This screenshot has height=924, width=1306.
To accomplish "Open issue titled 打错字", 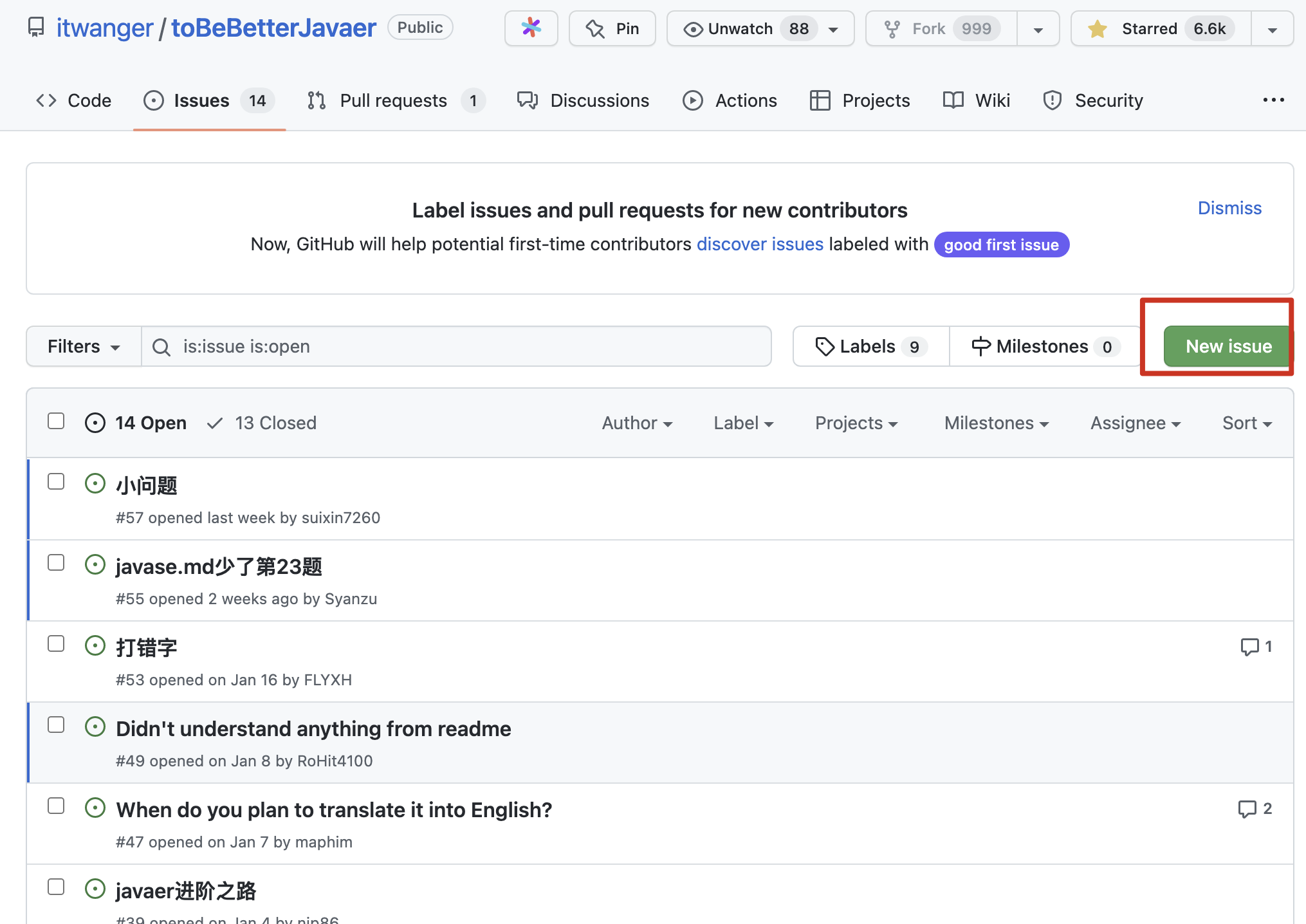I will tap(147, 647).
